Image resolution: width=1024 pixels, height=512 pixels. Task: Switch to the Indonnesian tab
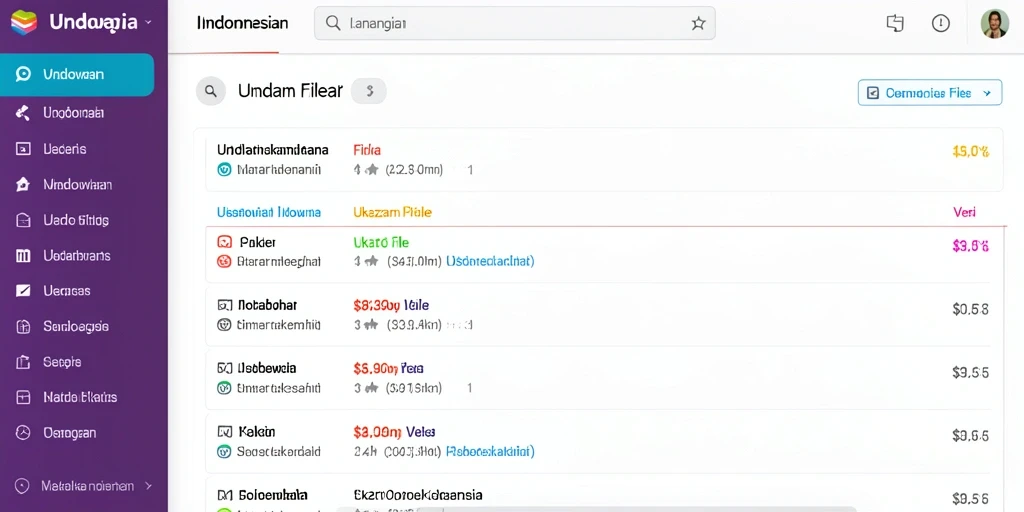pos(242,24)
